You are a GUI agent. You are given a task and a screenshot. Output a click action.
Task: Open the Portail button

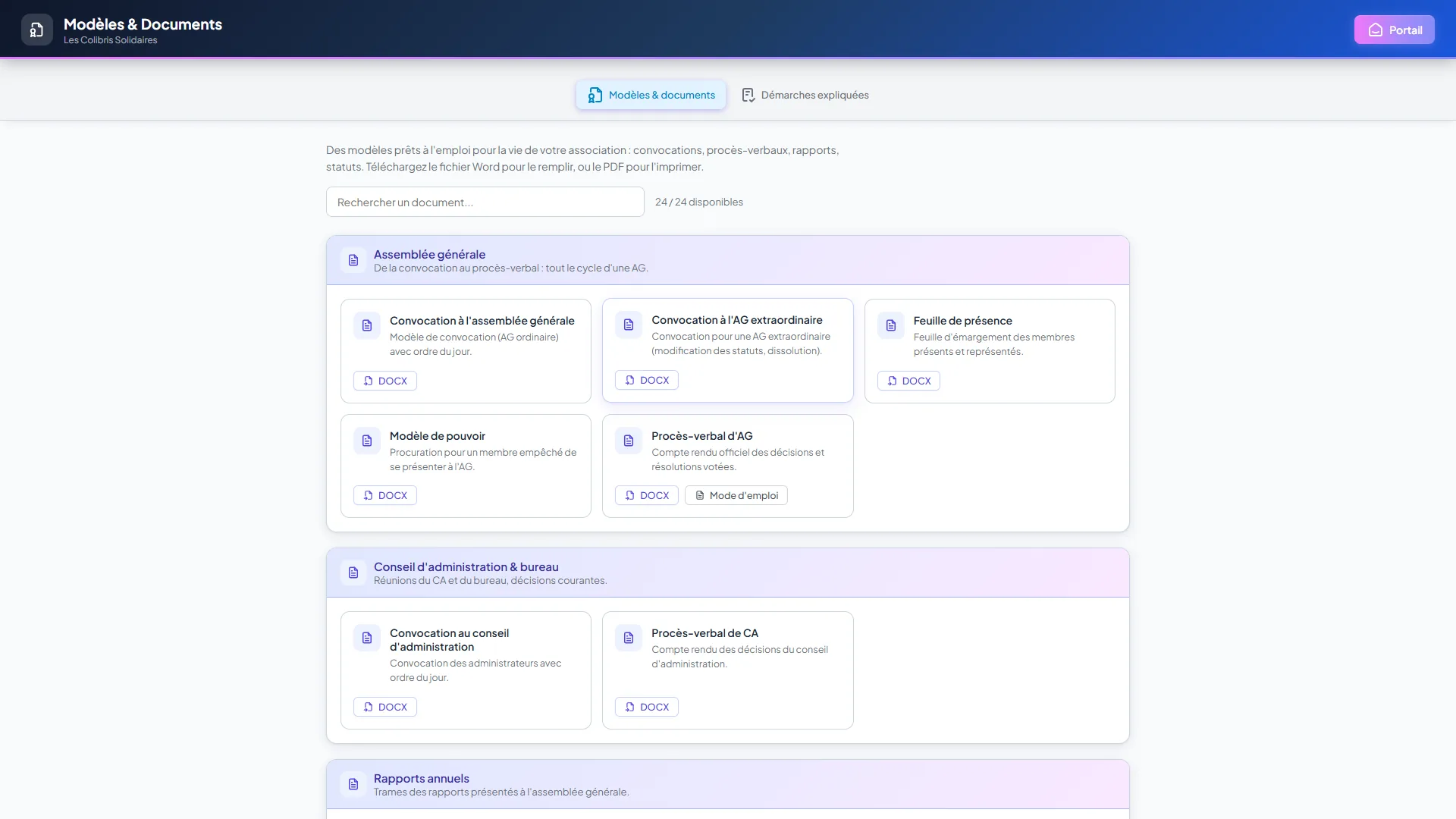[x=1394, y=30]
